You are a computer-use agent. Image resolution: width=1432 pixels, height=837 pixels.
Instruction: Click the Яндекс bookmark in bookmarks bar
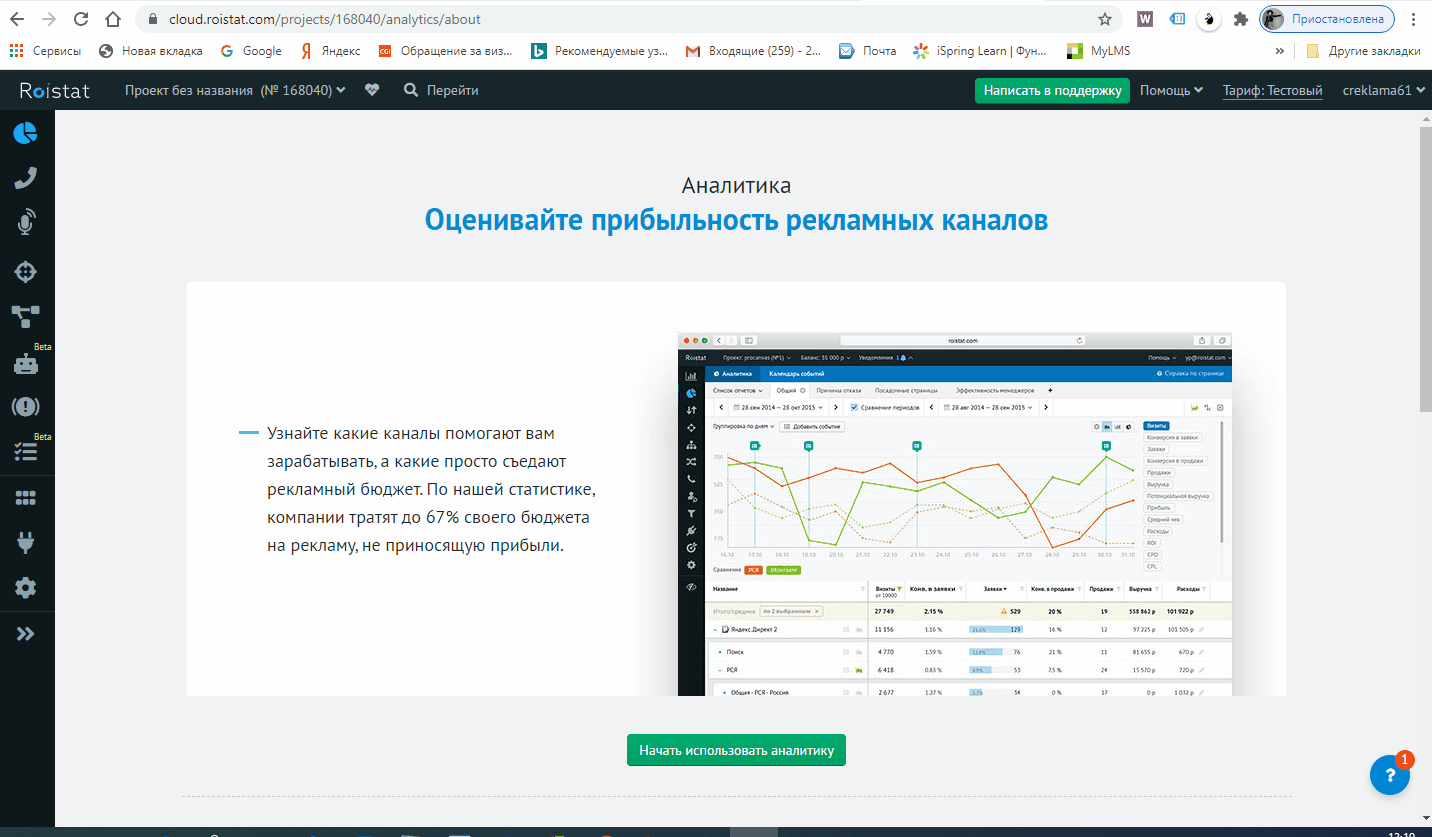(x=331, y=50)
